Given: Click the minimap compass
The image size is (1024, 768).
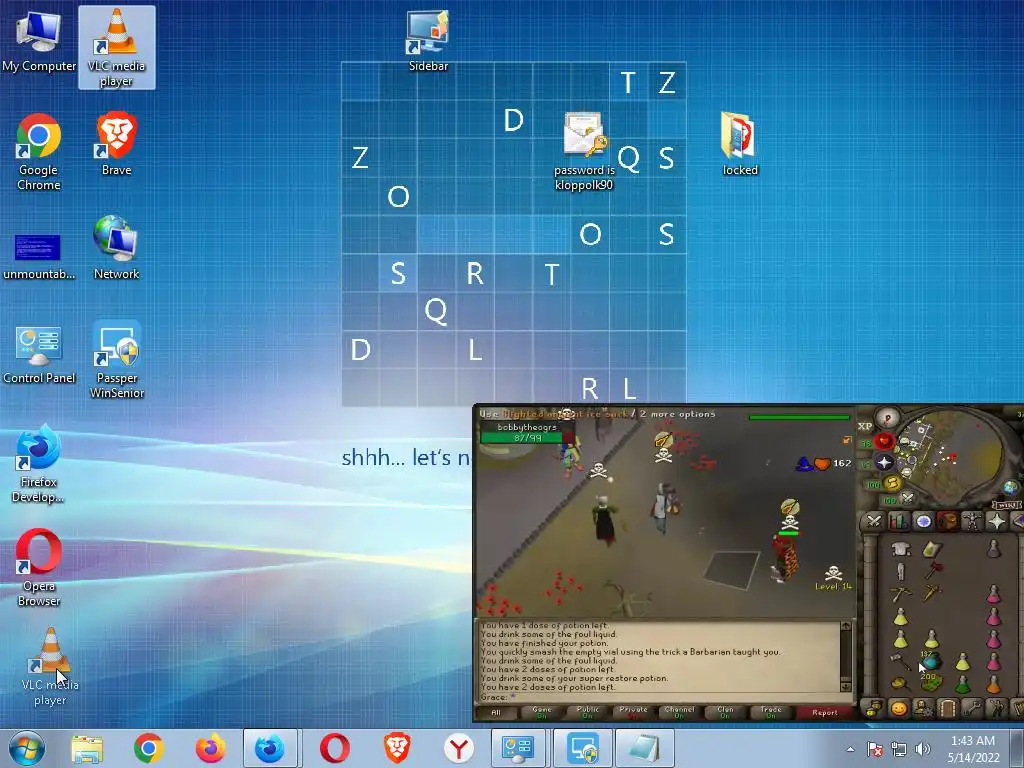Looking at the screenshot, I should click(x=888, y=417).
